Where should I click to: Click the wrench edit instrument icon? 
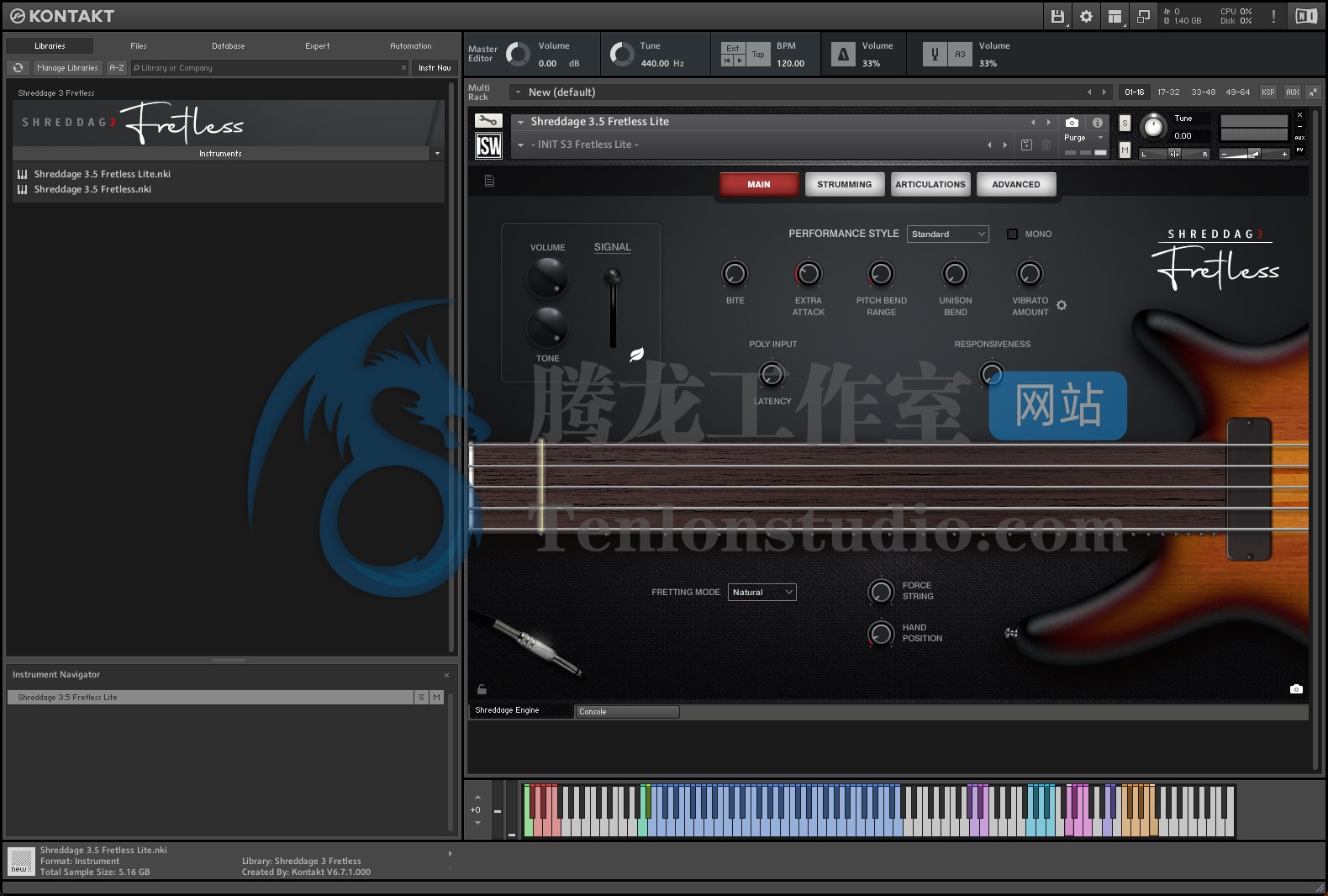point(488,121)
